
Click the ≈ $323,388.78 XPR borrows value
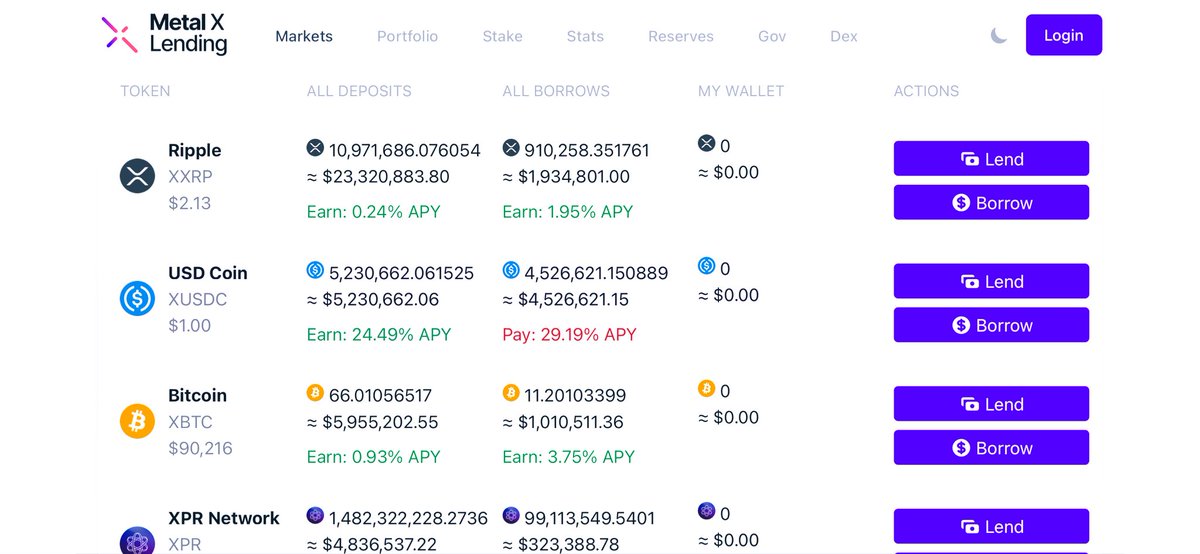(x=560, y=544)
